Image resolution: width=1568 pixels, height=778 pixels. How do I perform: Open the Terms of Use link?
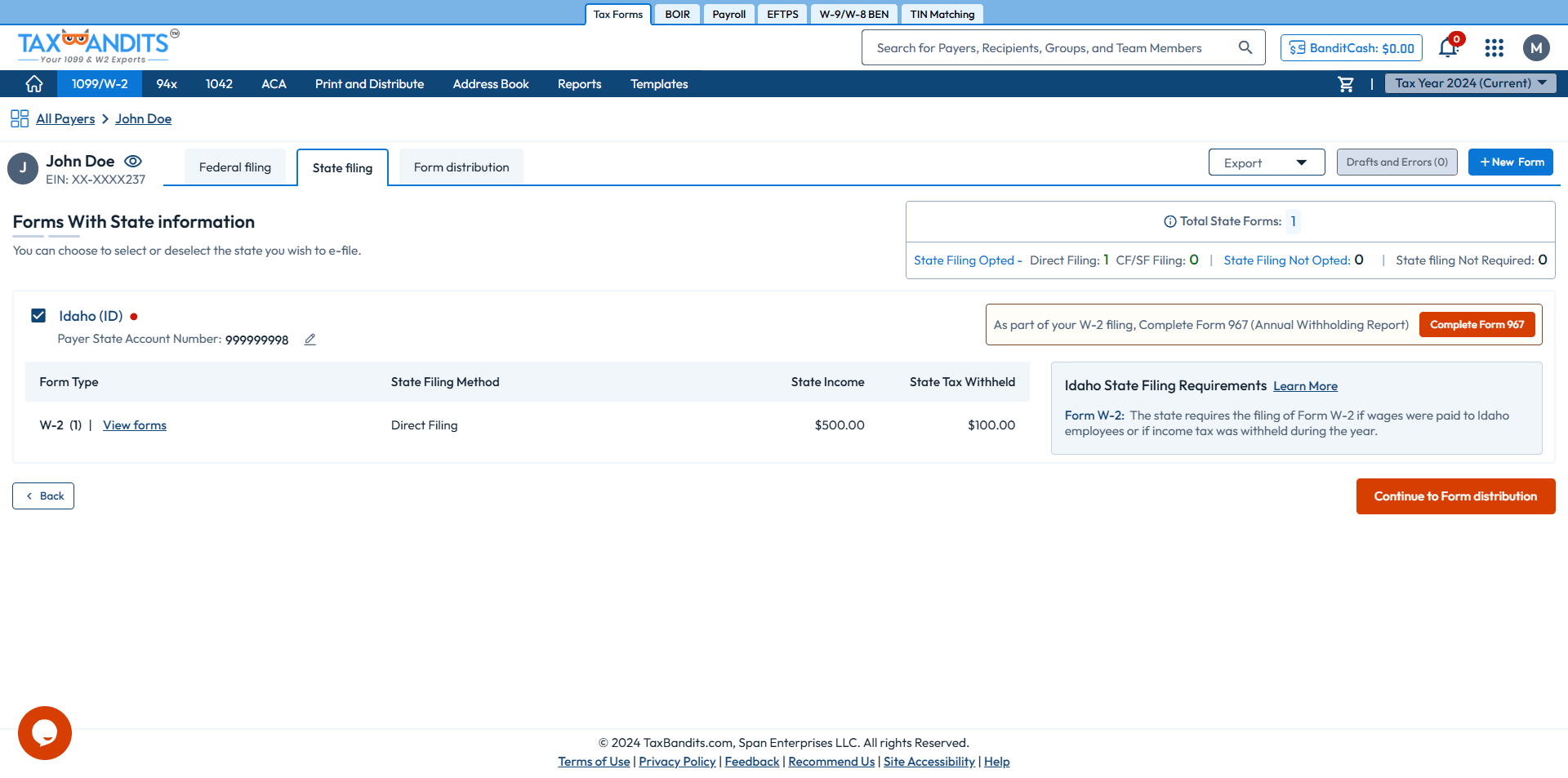point(594,762)
